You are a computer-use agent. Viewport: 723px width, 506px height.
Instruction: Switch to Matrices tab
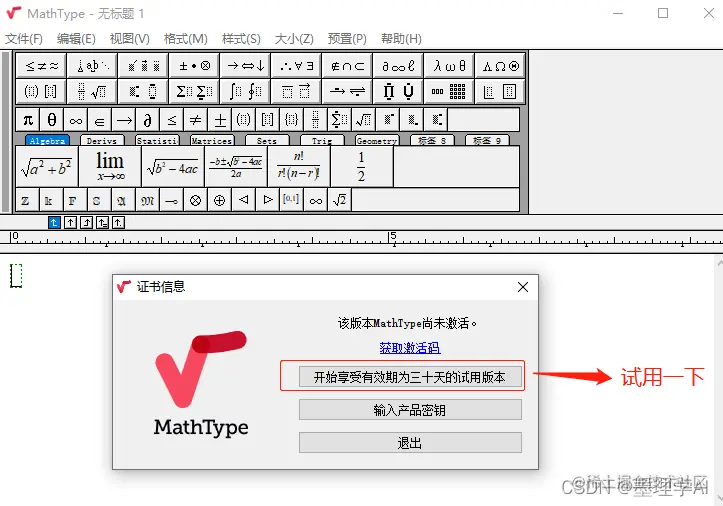(x=212, y=140)
